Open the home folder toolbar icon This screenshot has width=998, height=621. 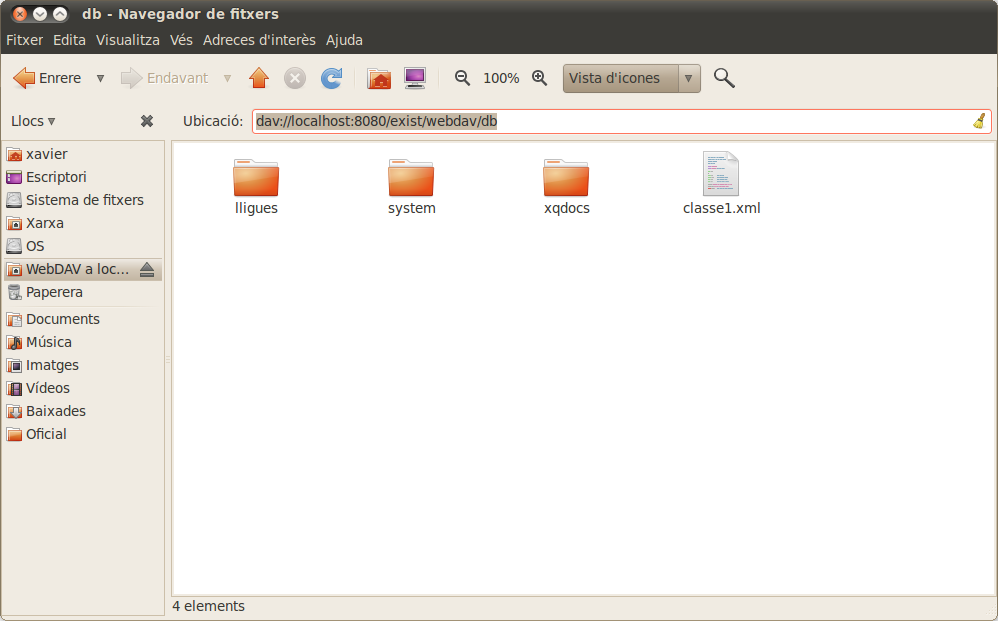pos(379,78)
